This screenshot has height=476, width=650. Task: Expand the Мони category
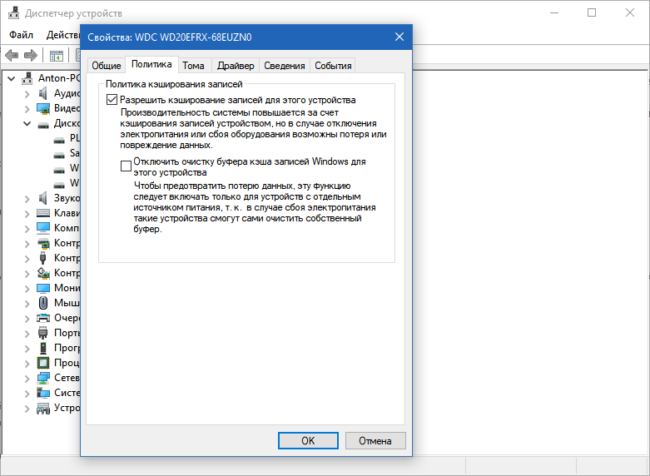click(27, 288)
